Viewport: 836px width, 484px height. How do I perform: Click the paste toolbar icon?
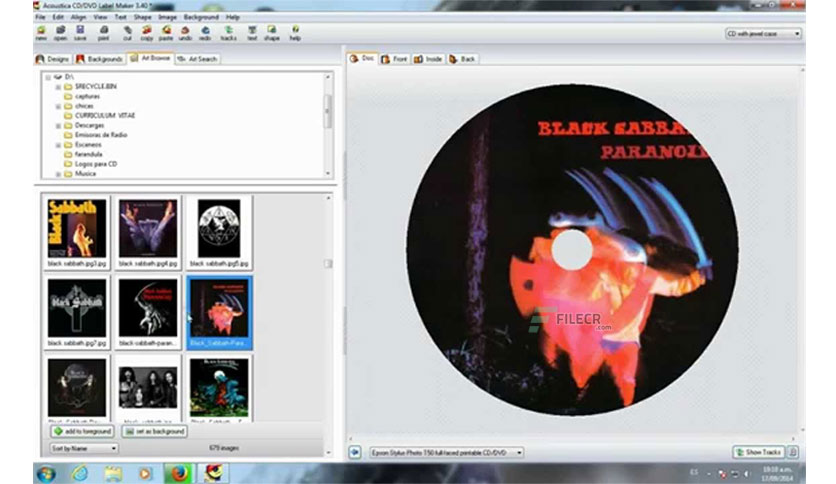[x=166, y=33]
